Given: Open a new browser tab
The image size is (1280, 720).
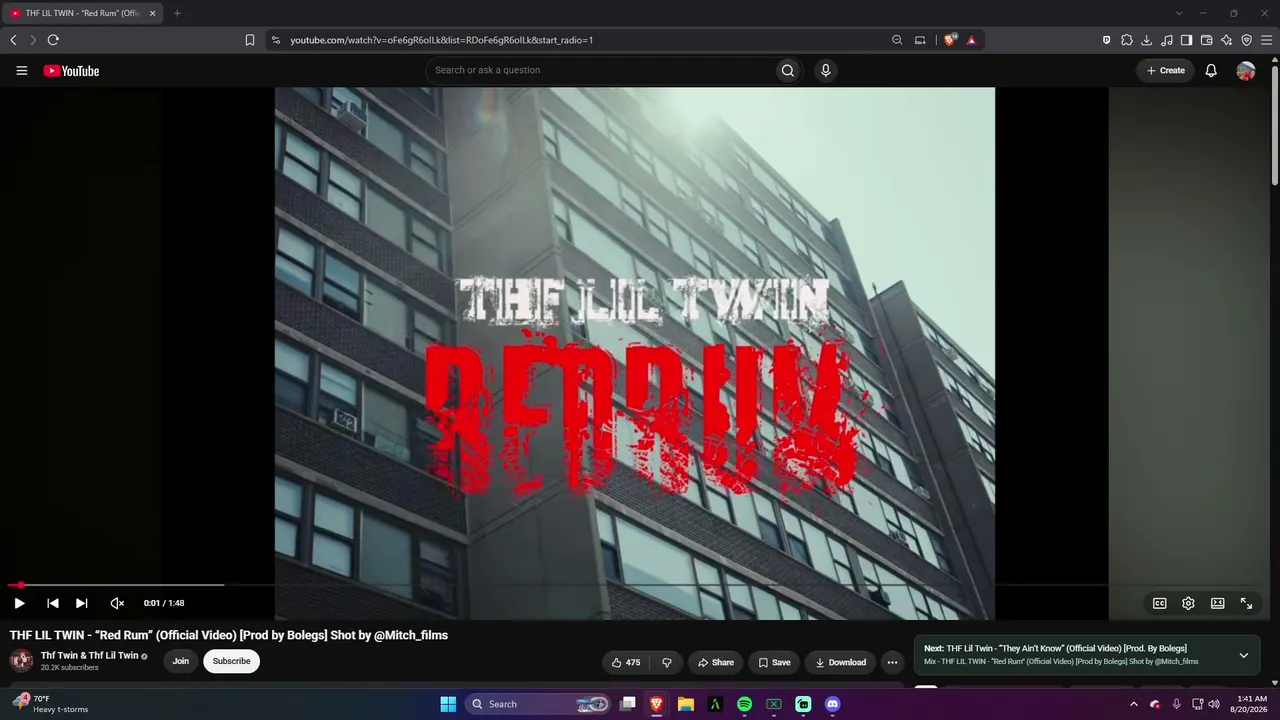Looking at the screenshot, I should [x=177, y=13].
